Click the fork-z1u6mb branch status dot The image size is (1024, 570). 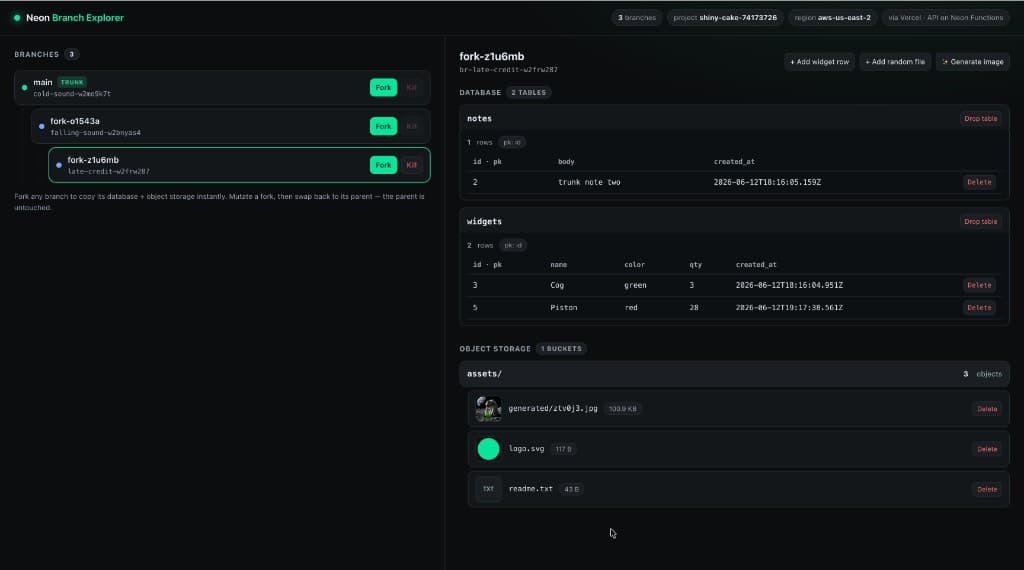(x=59, y=165)
